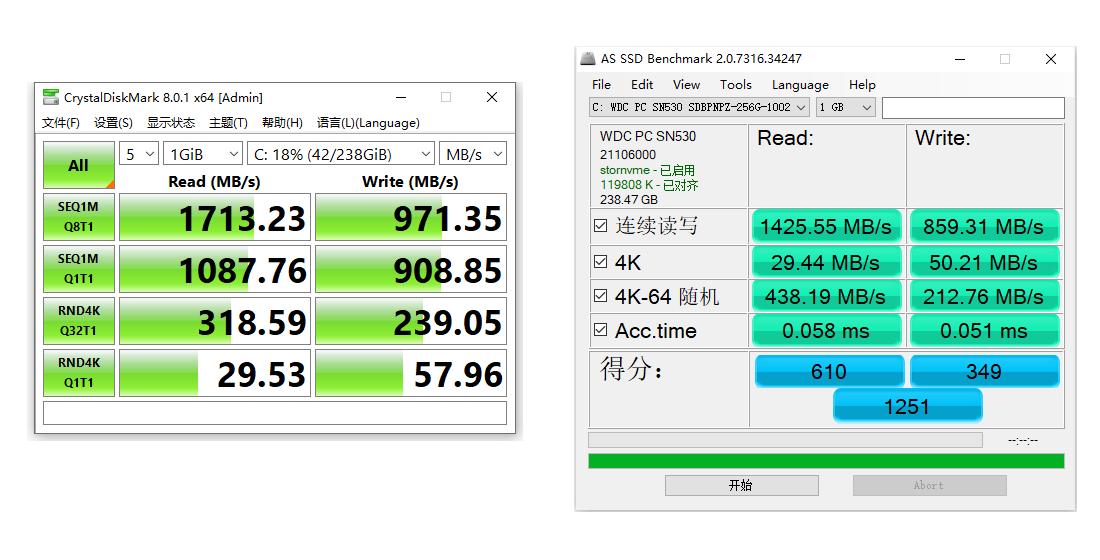Click the grey progress bar above the green one

coord(785,440)
